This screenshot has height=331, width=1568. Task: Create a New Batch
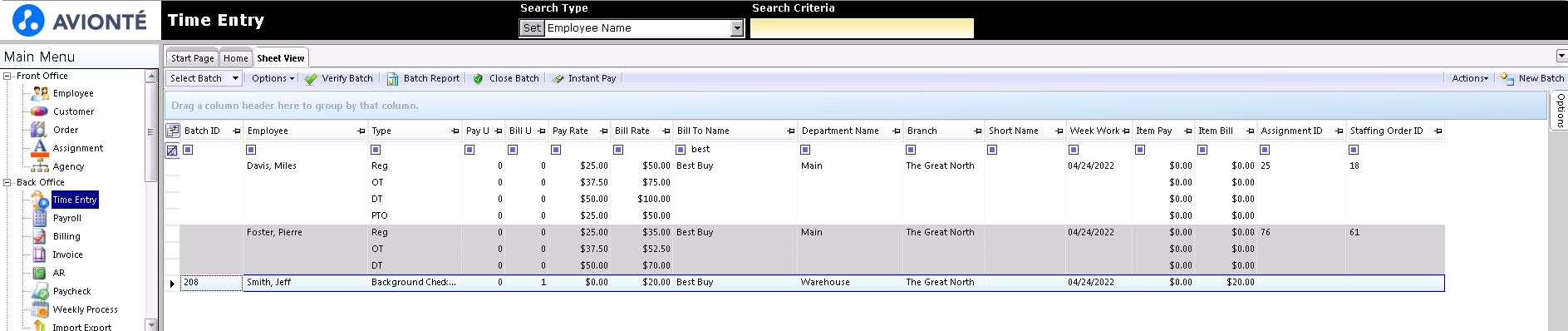pyautogui.click(x=1533, y=78)
